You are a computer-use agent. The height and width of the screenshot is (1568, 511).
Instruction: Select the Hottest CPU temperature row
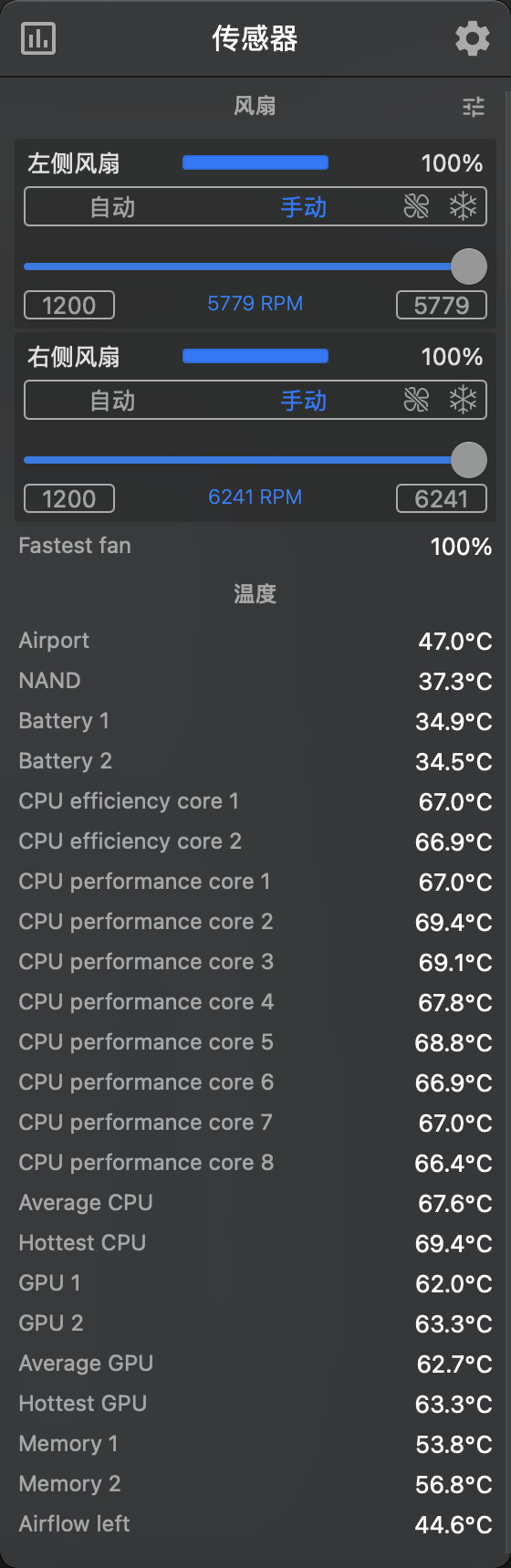click(255, 1243)
